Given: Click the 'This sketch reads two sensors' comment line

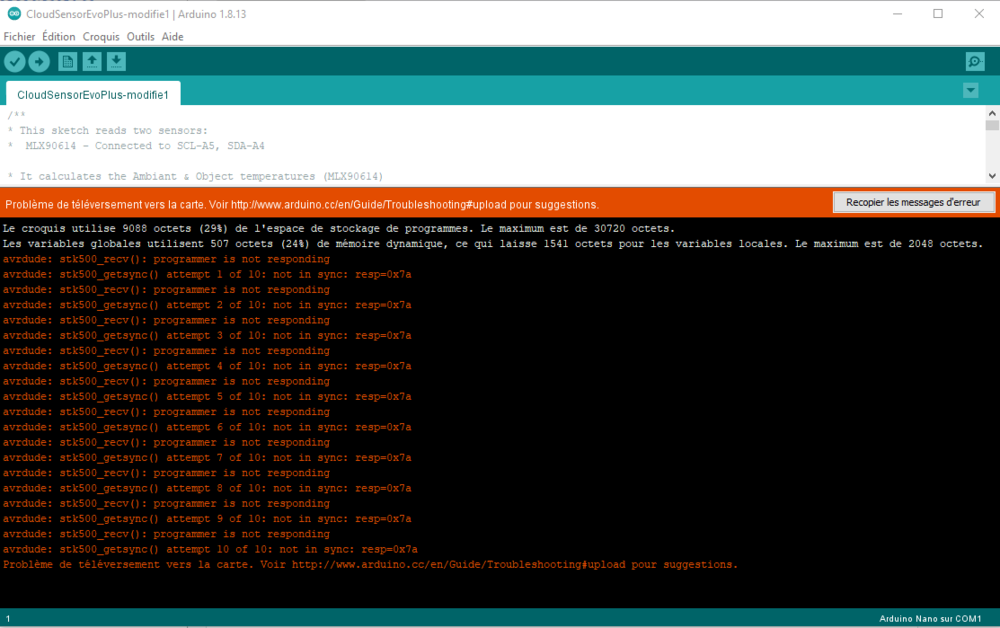Looking at the screenshot, I should 107,130.
